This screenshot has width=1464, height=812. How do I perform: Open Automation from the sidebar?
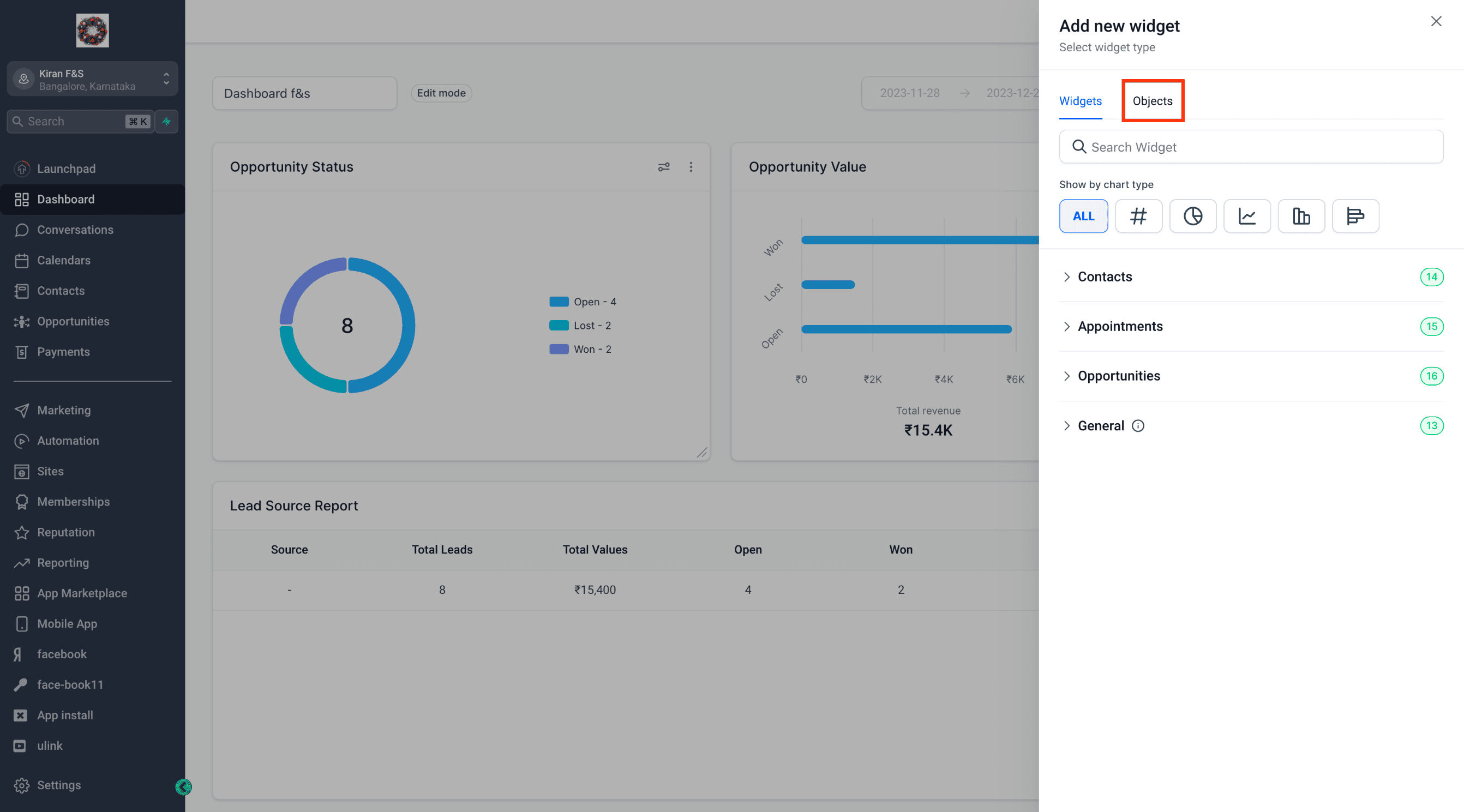pos(92,441)
